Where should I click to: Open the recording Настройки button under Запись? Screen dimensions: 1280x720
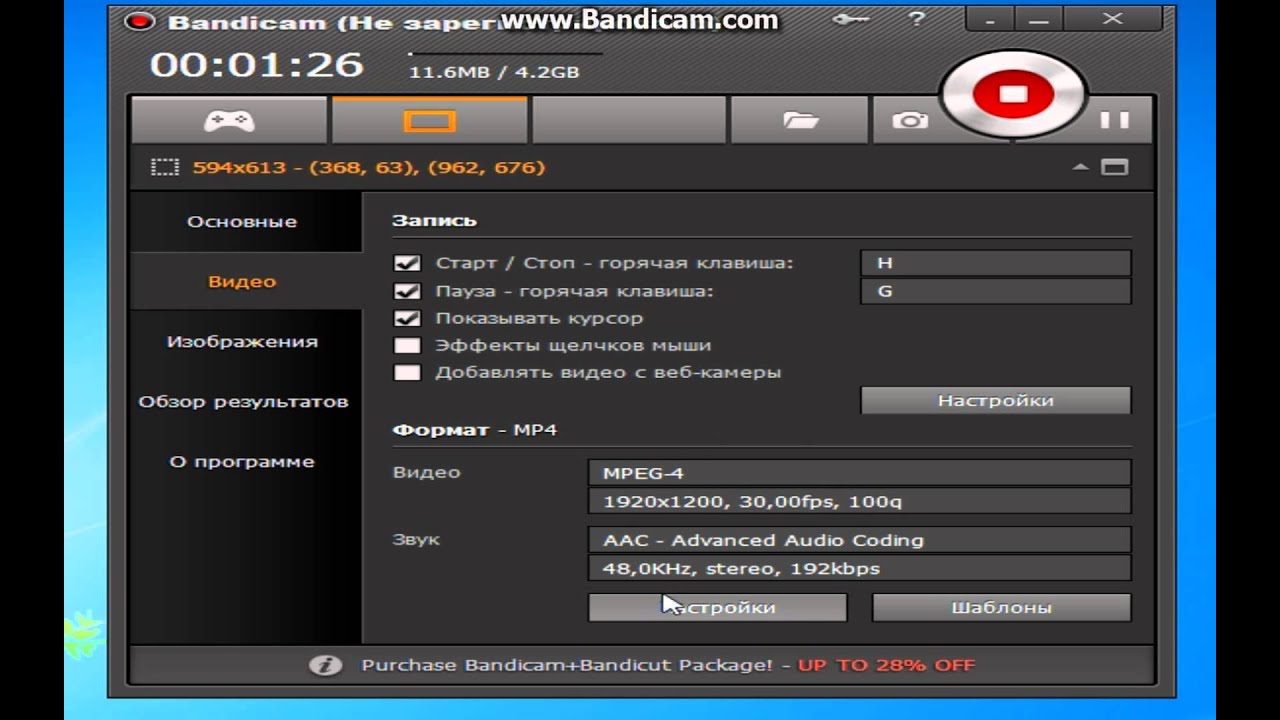point(995,400)
